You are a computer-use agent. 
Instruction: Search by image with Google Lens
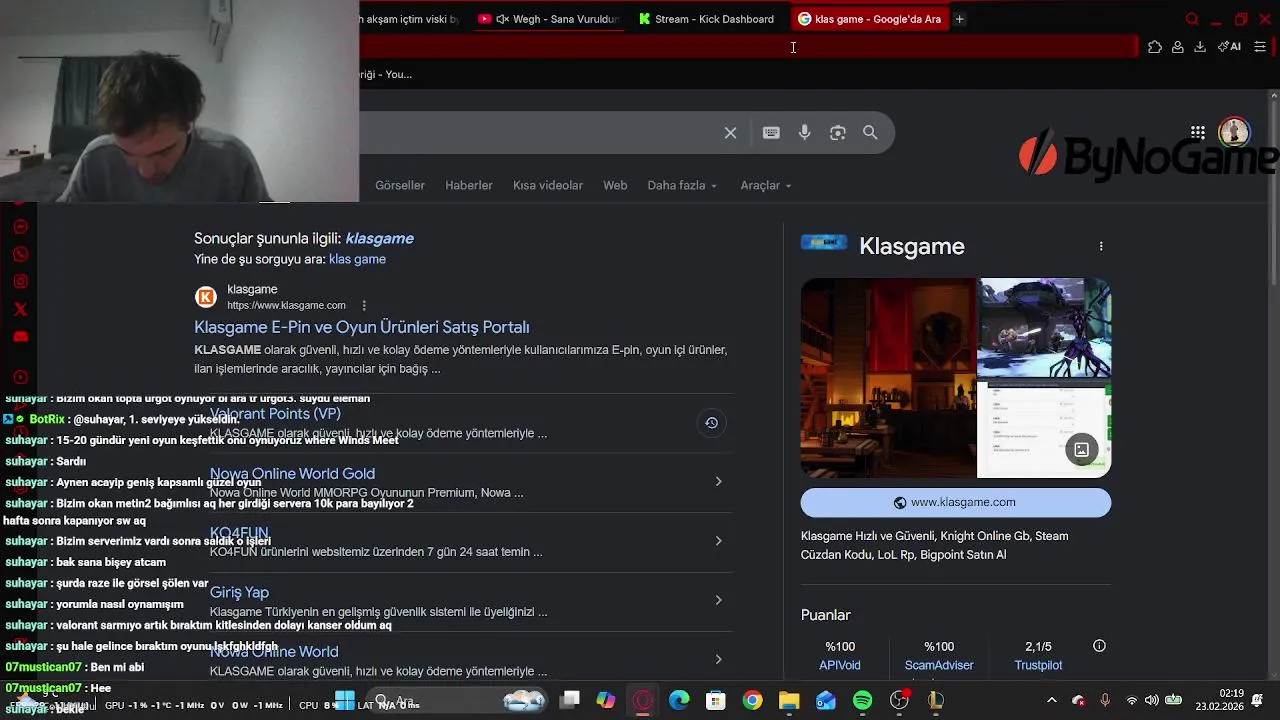click(838, 133)
